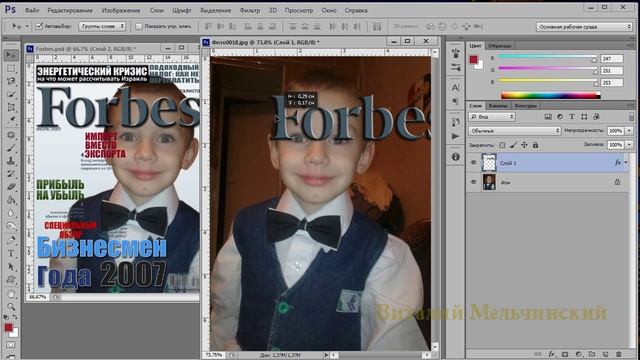Switch to the Образцы tab
Screen dimensions: 640x360
pyautogui.click(x=500, y=46)
